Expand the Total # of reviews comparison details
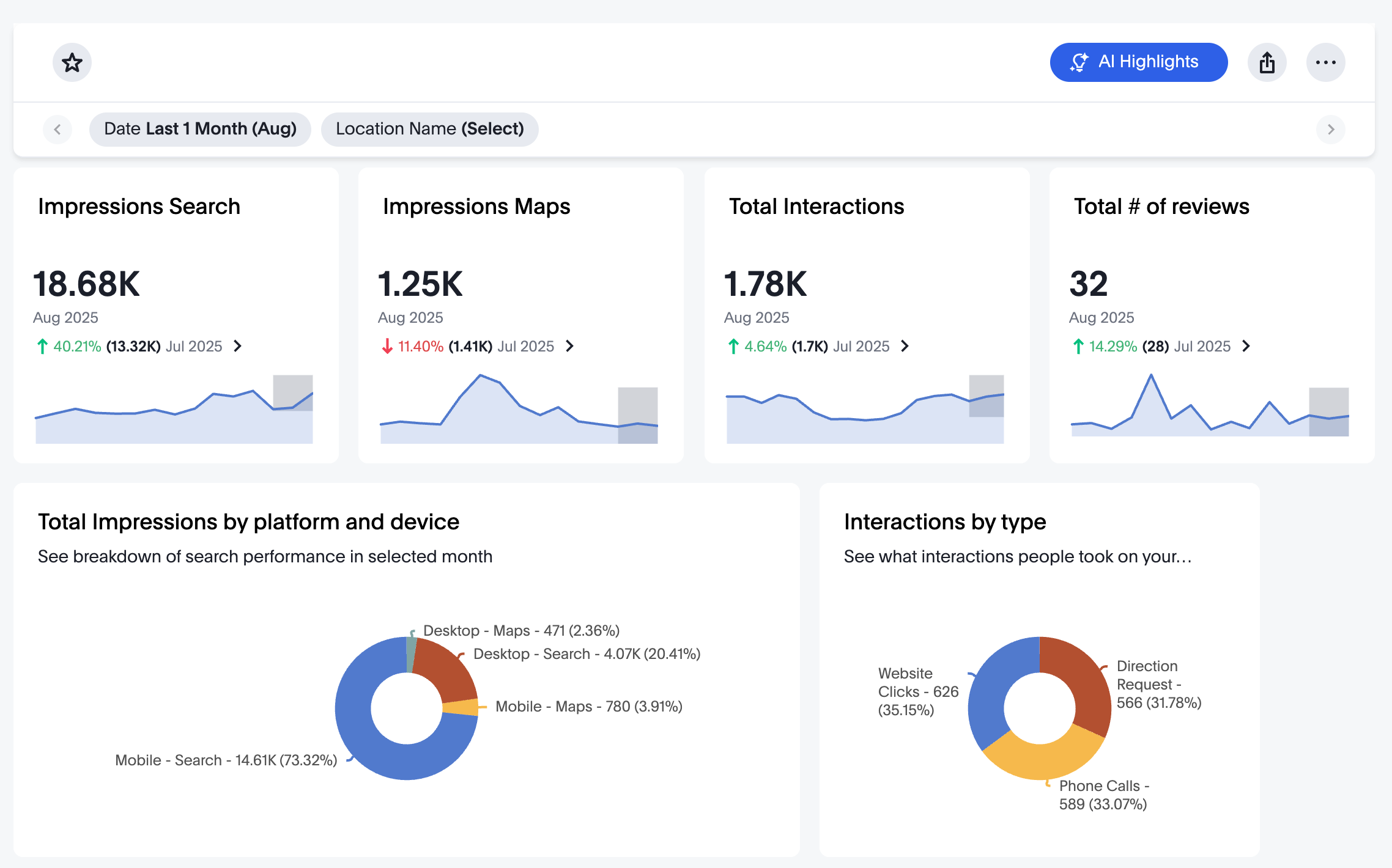Screen dimensions: 1392x868 tap(1247, 346)
